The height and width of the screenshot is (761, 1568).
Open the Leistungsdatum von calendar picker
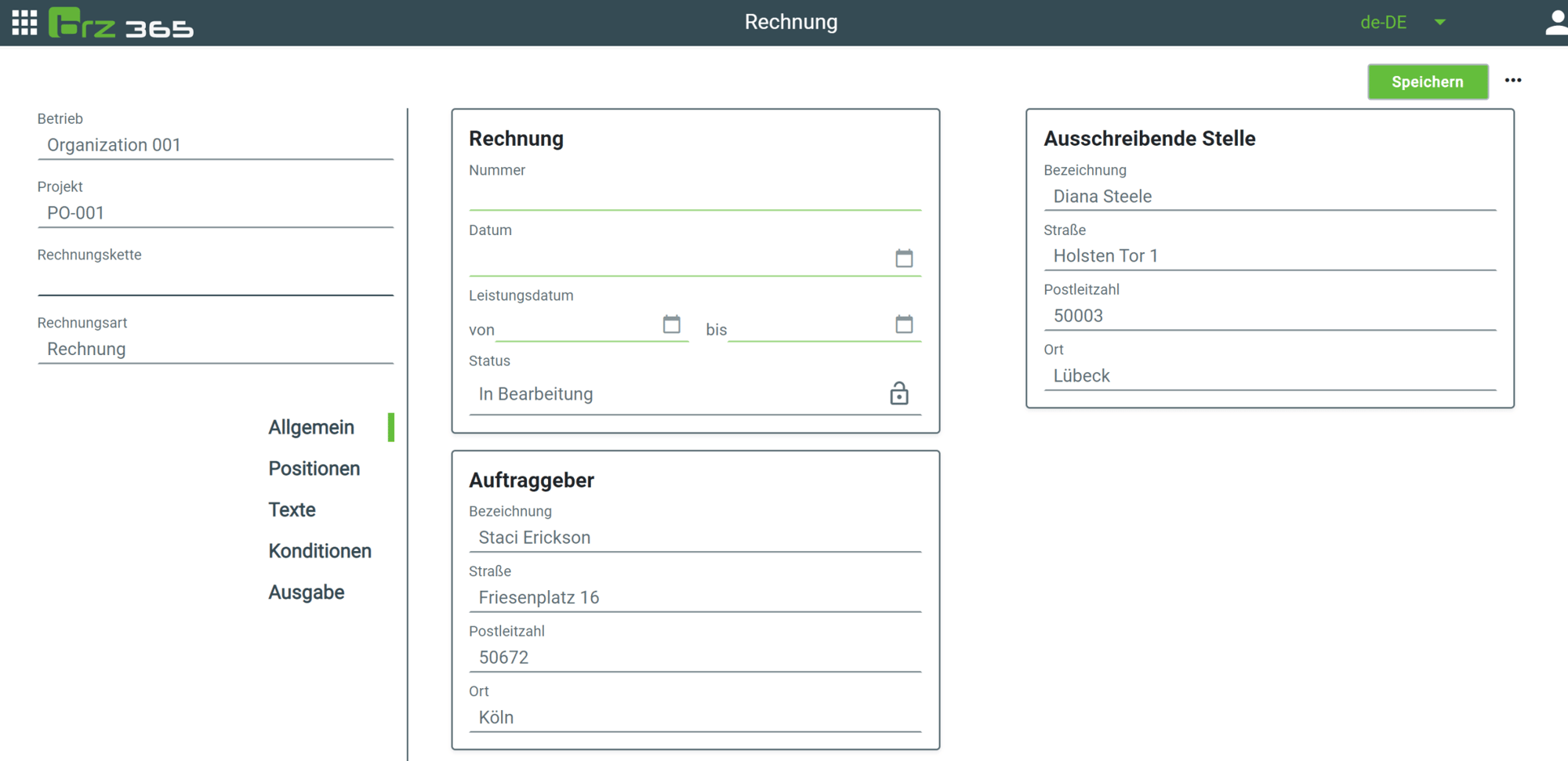[671, 324]
